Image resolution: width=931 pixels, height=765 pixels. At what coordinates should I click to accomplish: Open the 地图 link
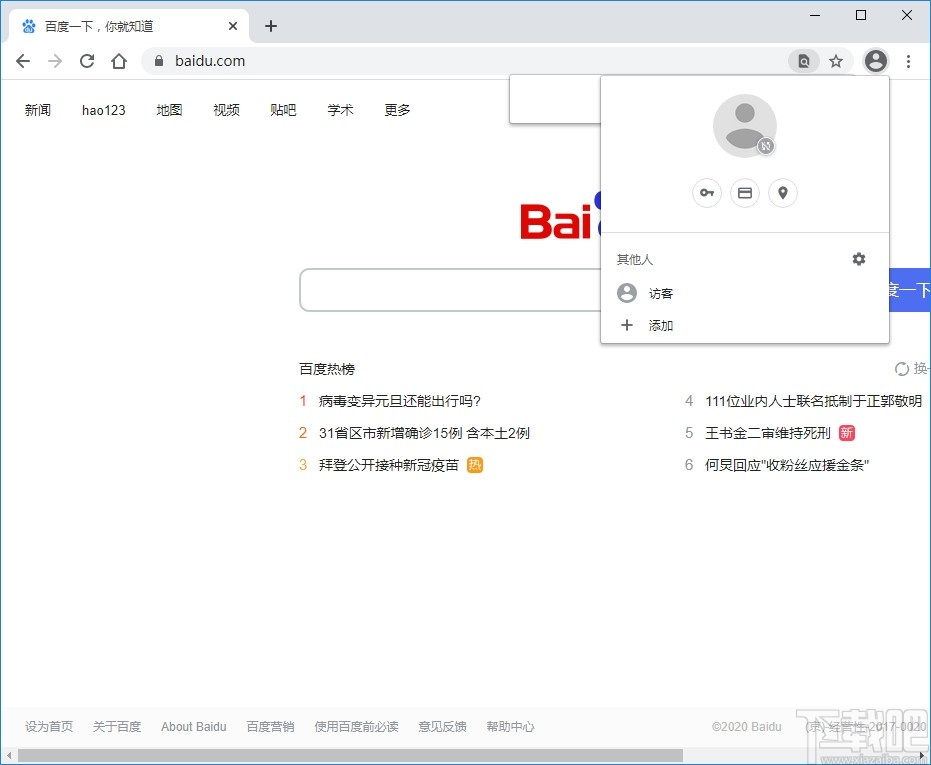(169, 110)
